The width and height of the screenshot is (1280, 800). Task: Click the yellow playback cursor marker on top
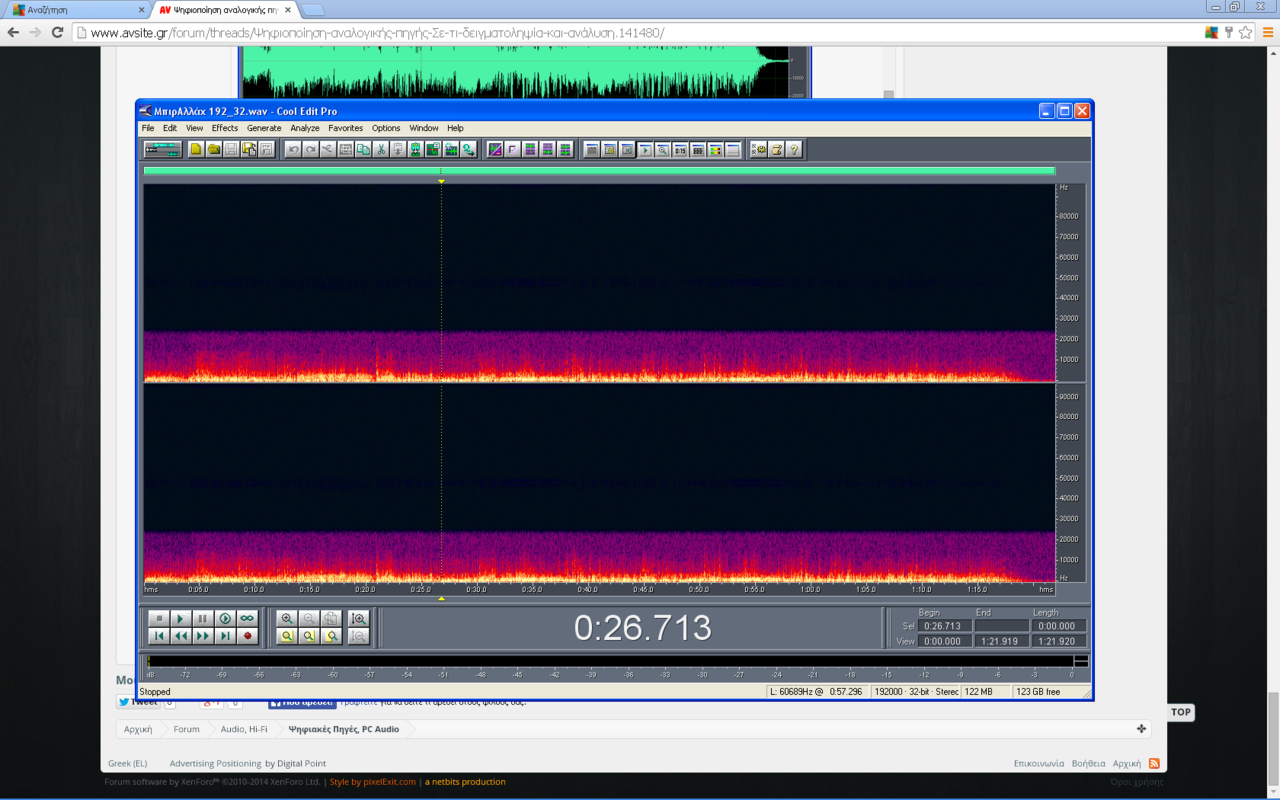[441, 181]
